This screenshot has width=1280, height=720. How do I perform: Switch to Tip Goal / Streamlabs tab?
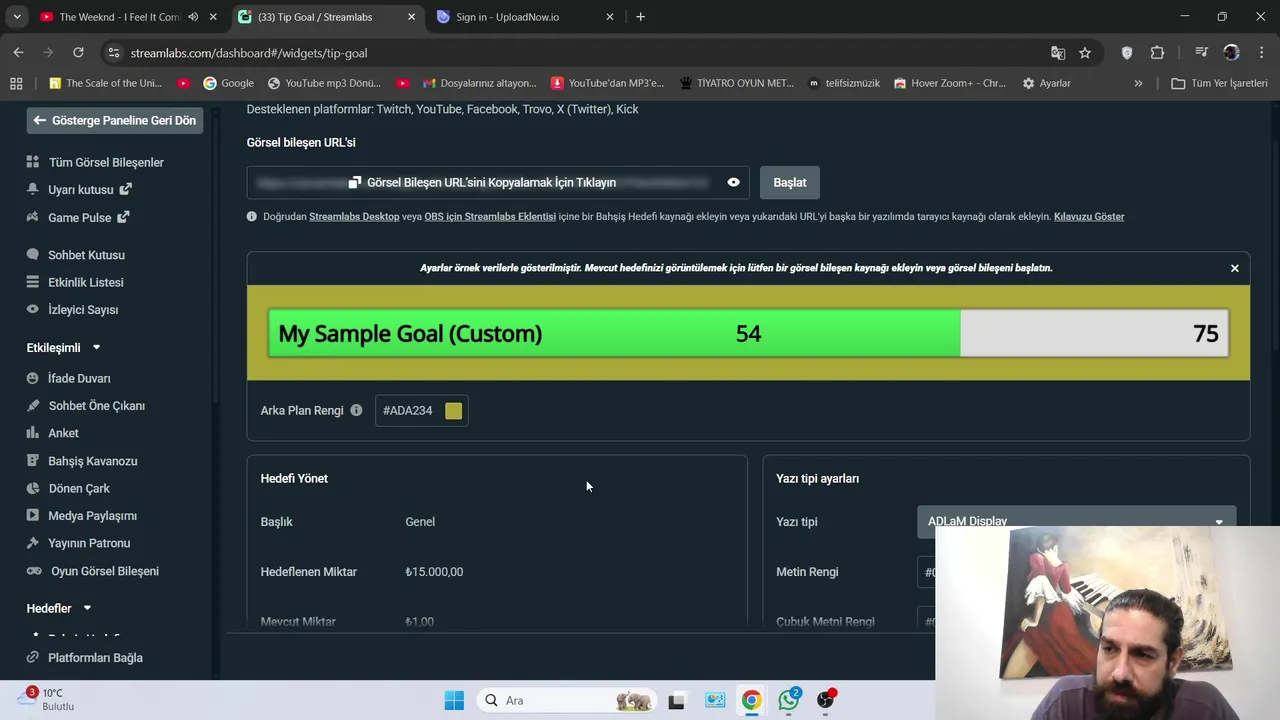click(315, 17)
